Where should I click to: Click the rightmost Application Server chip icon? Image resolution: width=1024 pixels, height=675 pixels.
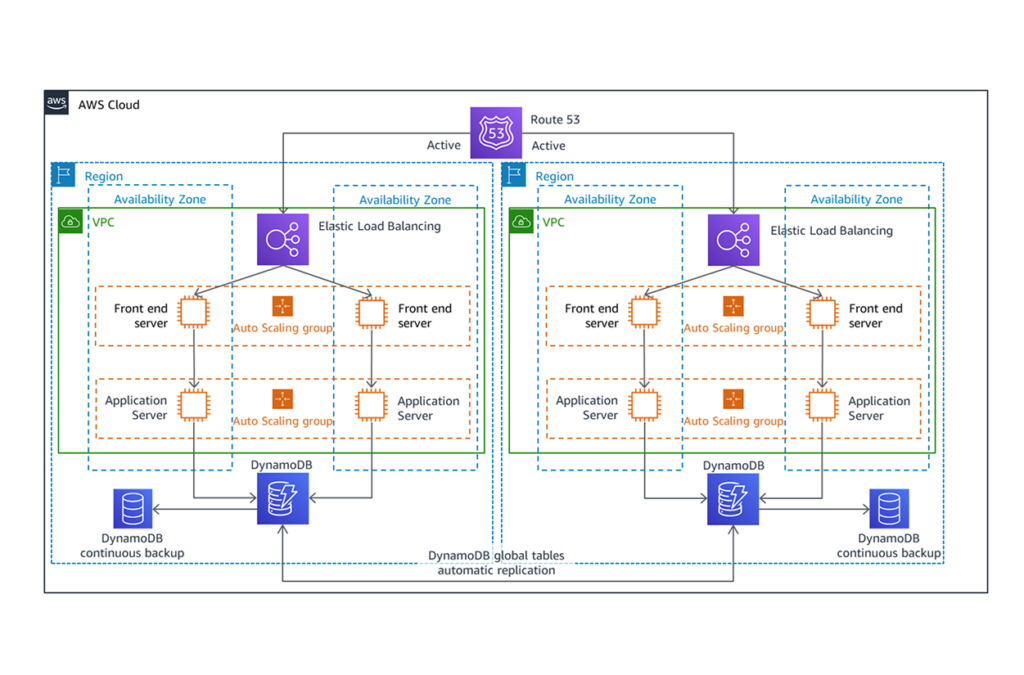click(x=822, y=405)
